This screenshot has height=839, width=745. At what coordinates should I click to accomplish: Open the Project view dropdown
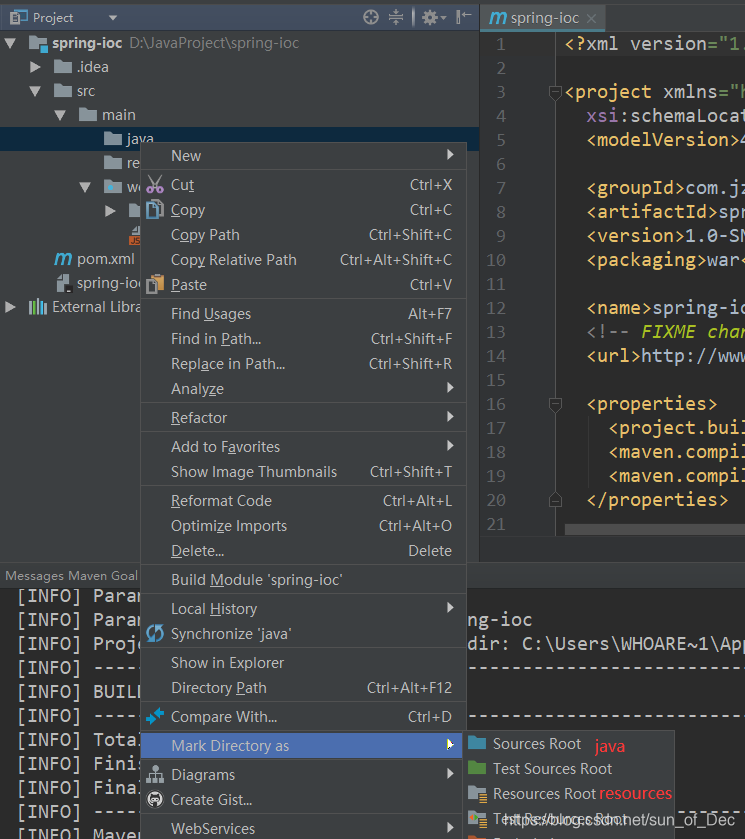coord(113,18)
